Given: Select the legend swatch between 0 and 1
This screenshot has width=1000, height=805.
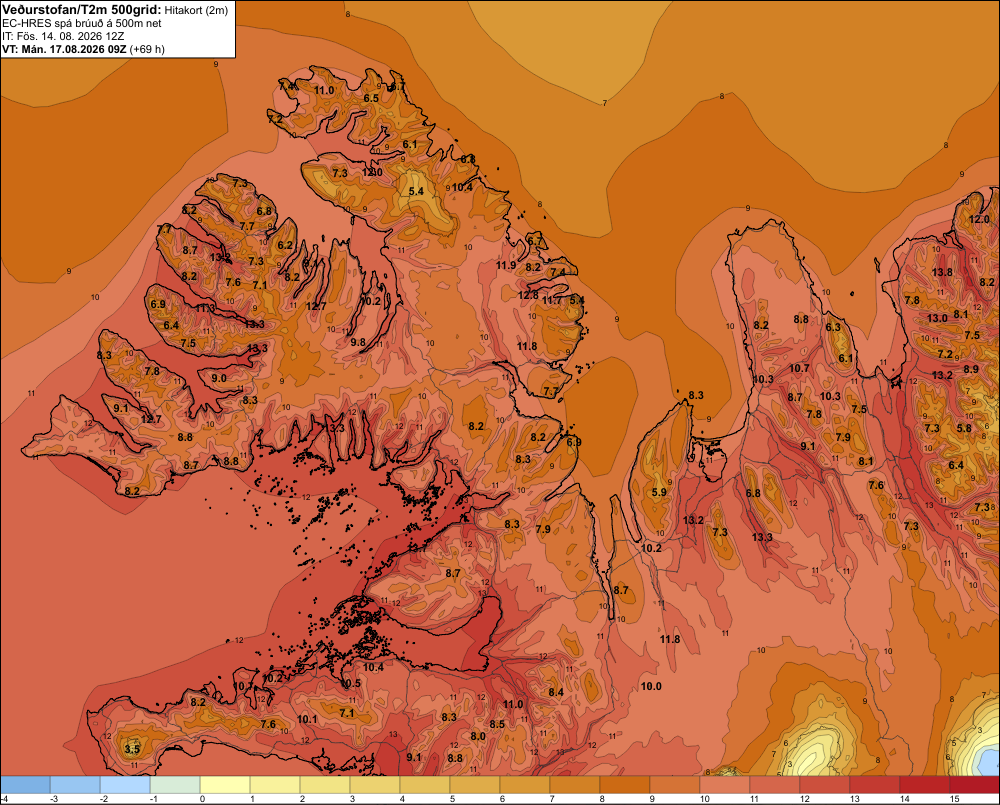Looking at the screenshot, I should click(225, 785).
